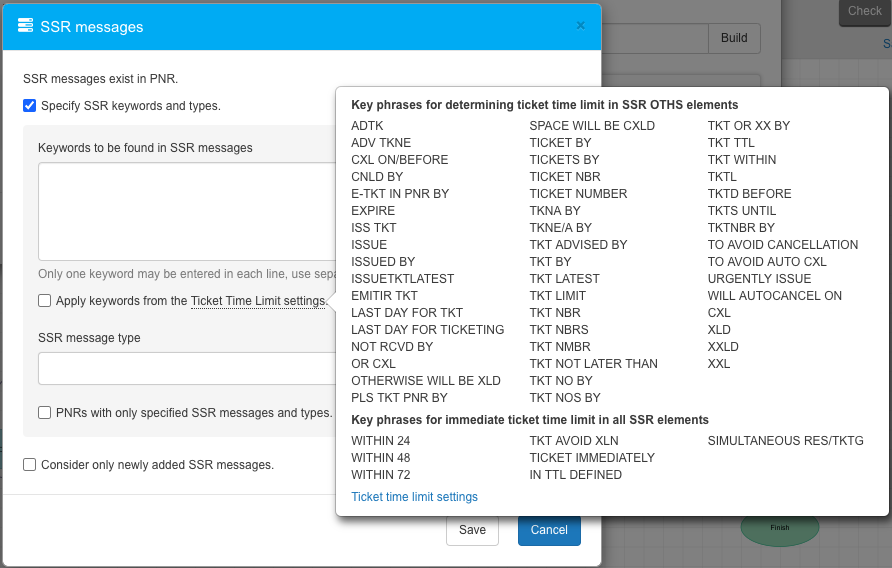Click the Build button
The height and width of the screenshot is (568, 892).
(734, 38)
